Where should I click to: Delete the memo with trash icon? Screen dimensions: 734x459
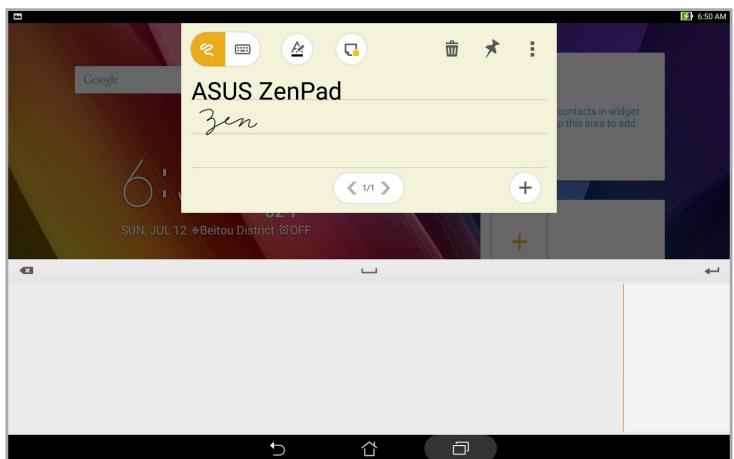(x=452, y=49)
